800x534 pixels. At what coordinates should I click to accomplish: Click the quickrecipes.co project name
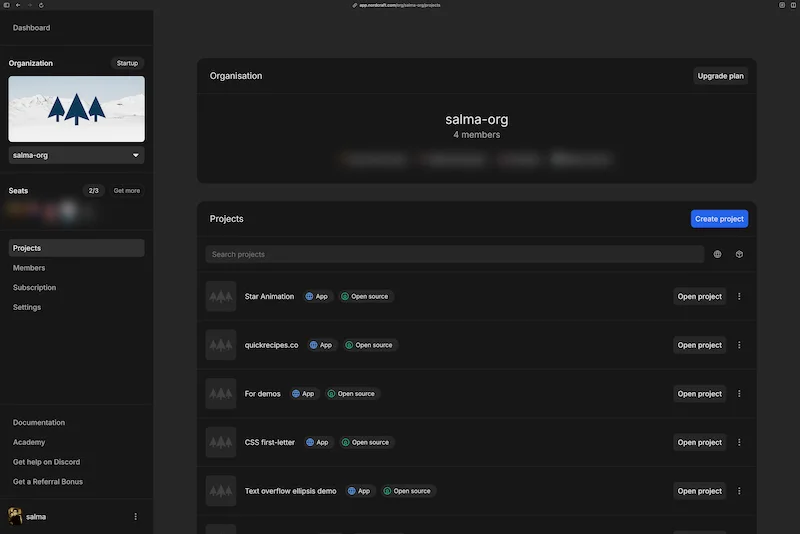[x=271, y=345]
